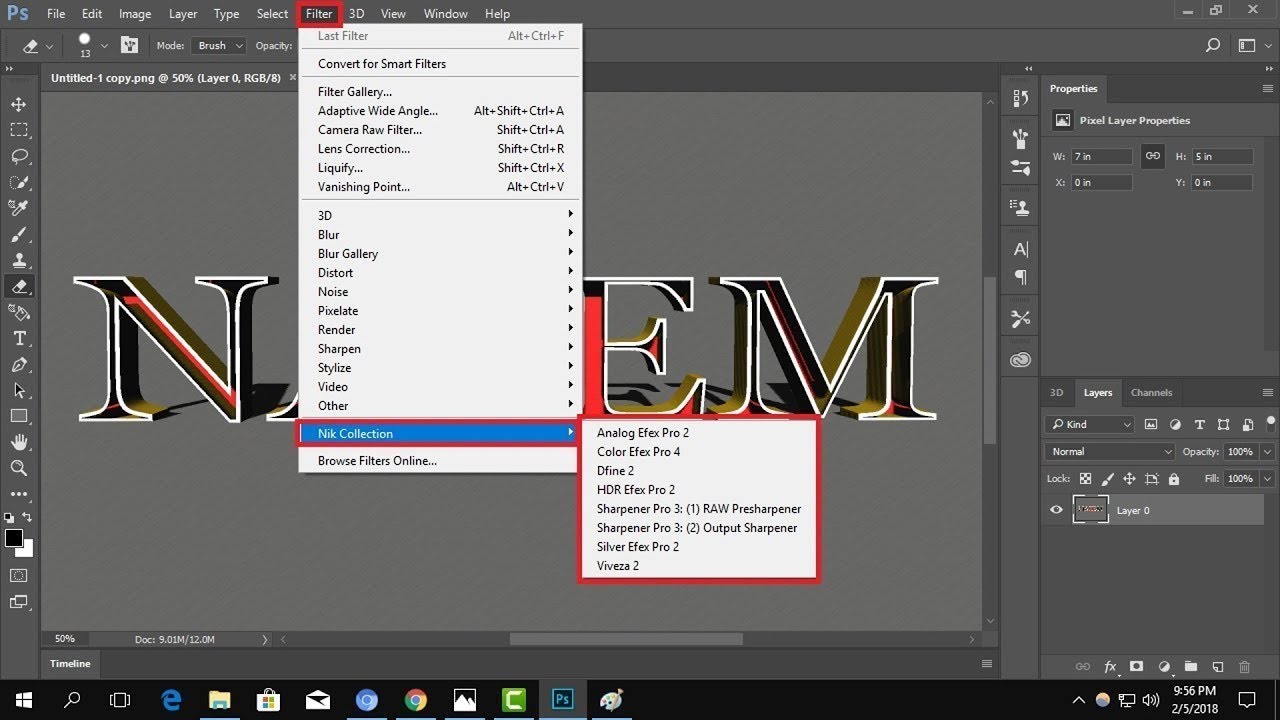Expand the Blur submenu
Screen dimensions: 1280x720
pyautogui.click(x=440, y=234)
